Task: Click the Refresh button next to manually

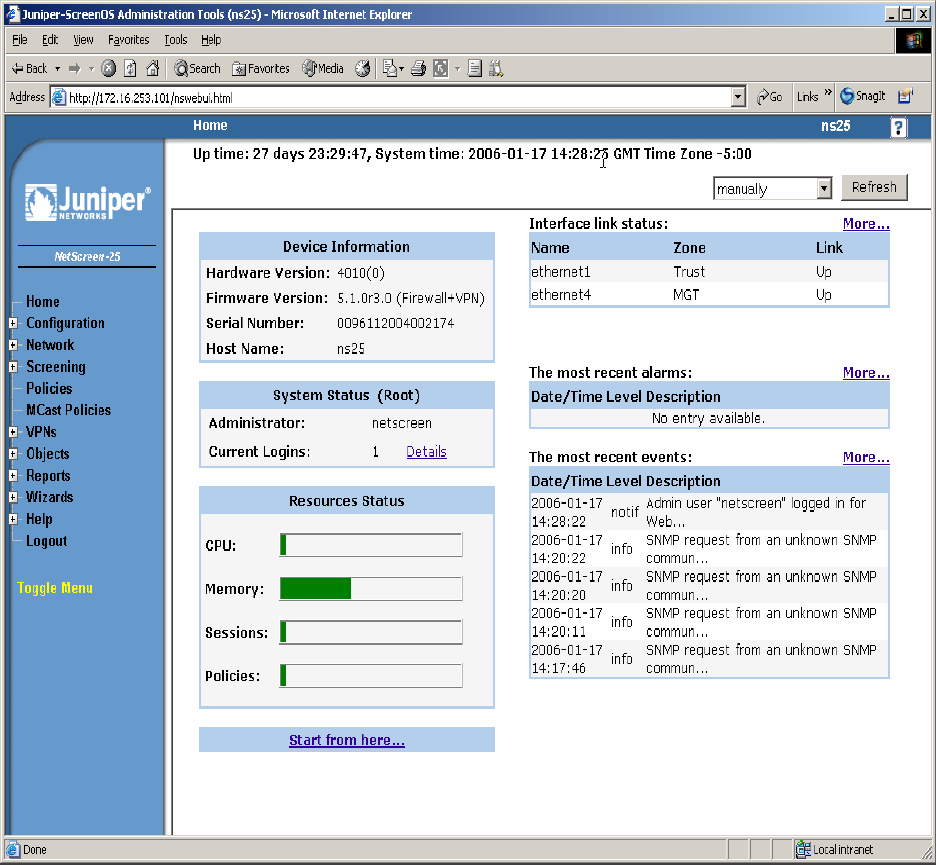Action: (875, 187)
